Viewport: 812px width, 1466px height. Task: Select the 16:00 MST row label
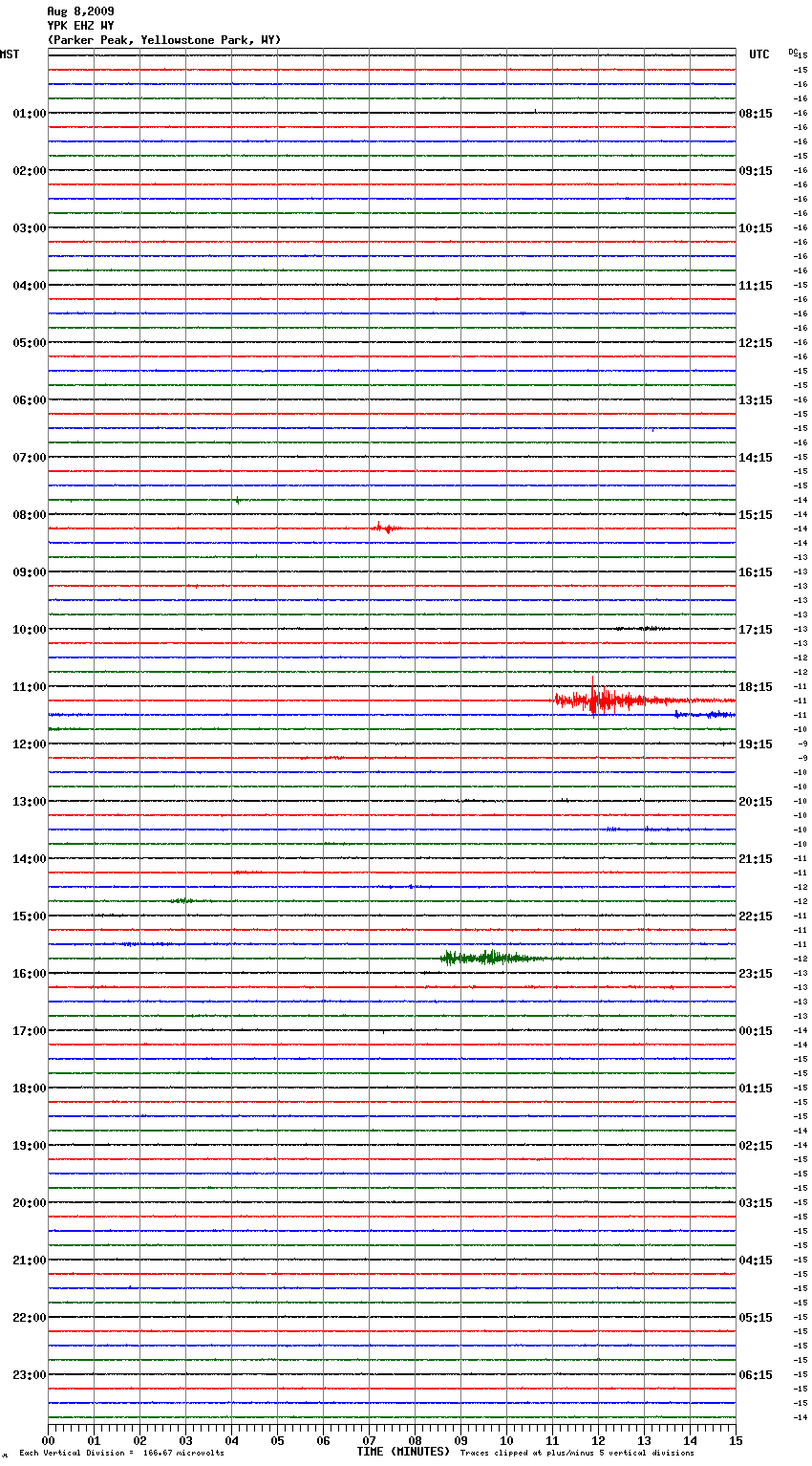[30, 974]
